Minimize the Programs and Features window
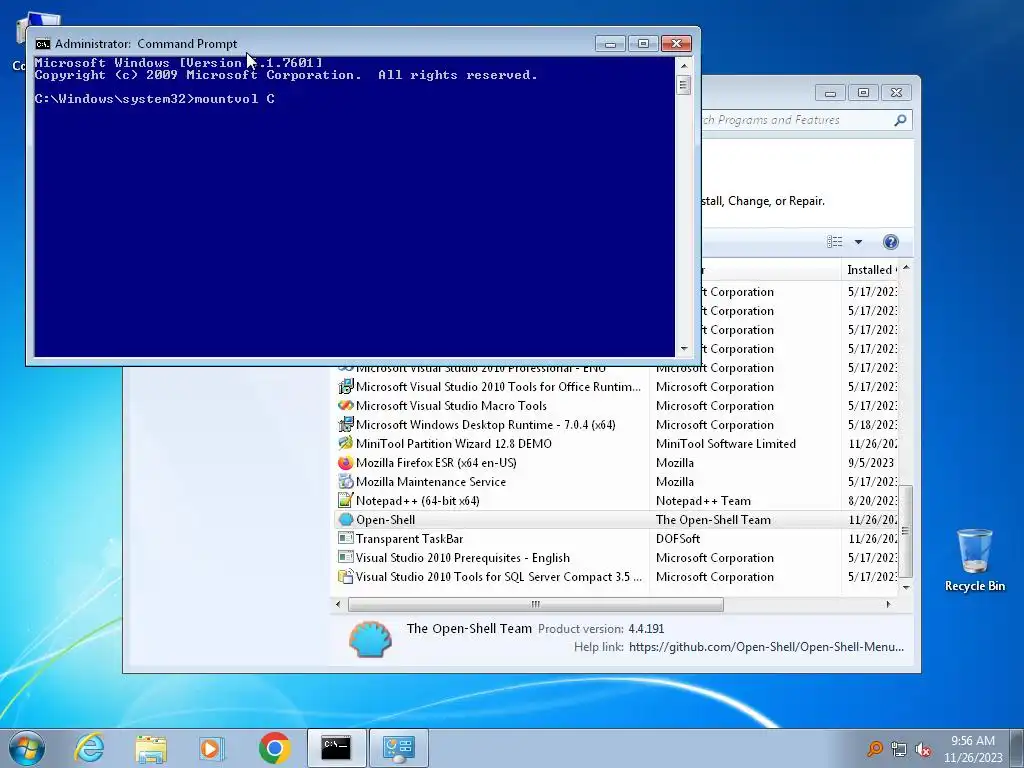Screen dimensions: 1024x768 coord(830,93)
